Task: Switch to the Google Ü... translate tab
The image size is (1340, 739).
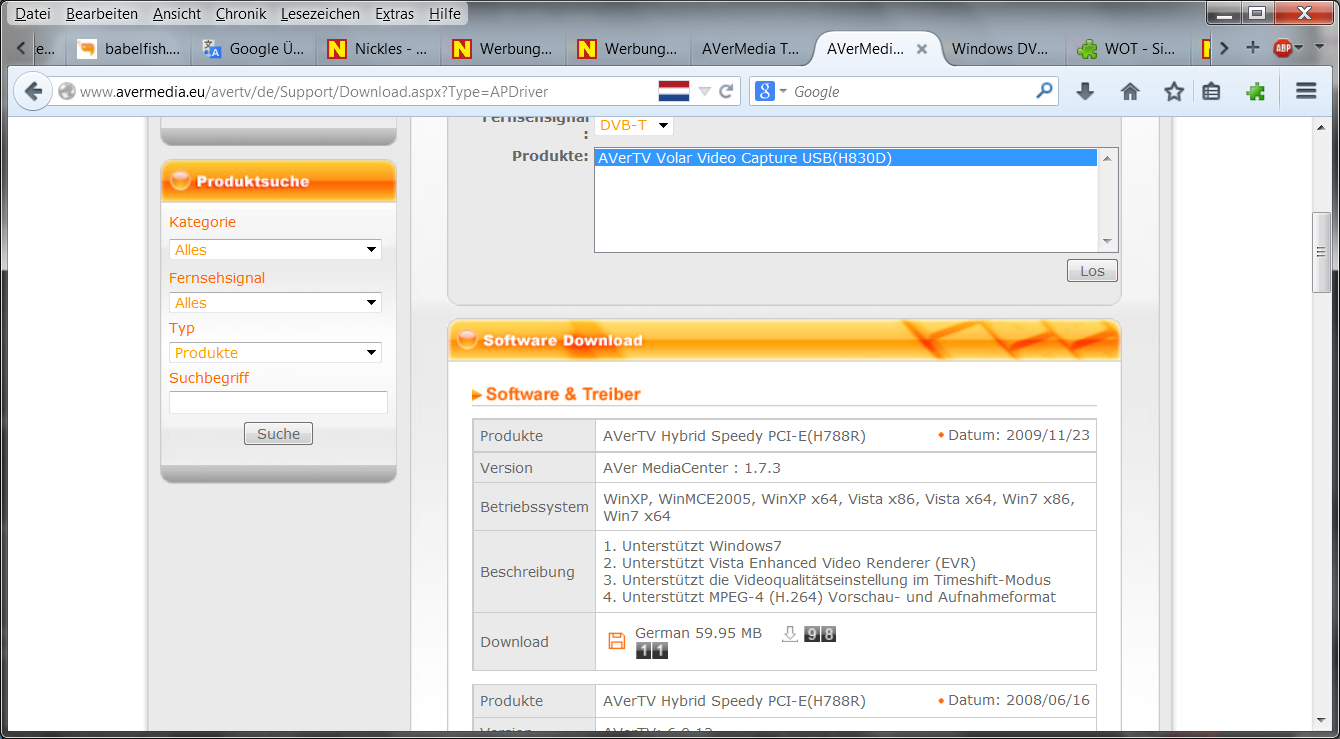Action: tap(254, 49)
